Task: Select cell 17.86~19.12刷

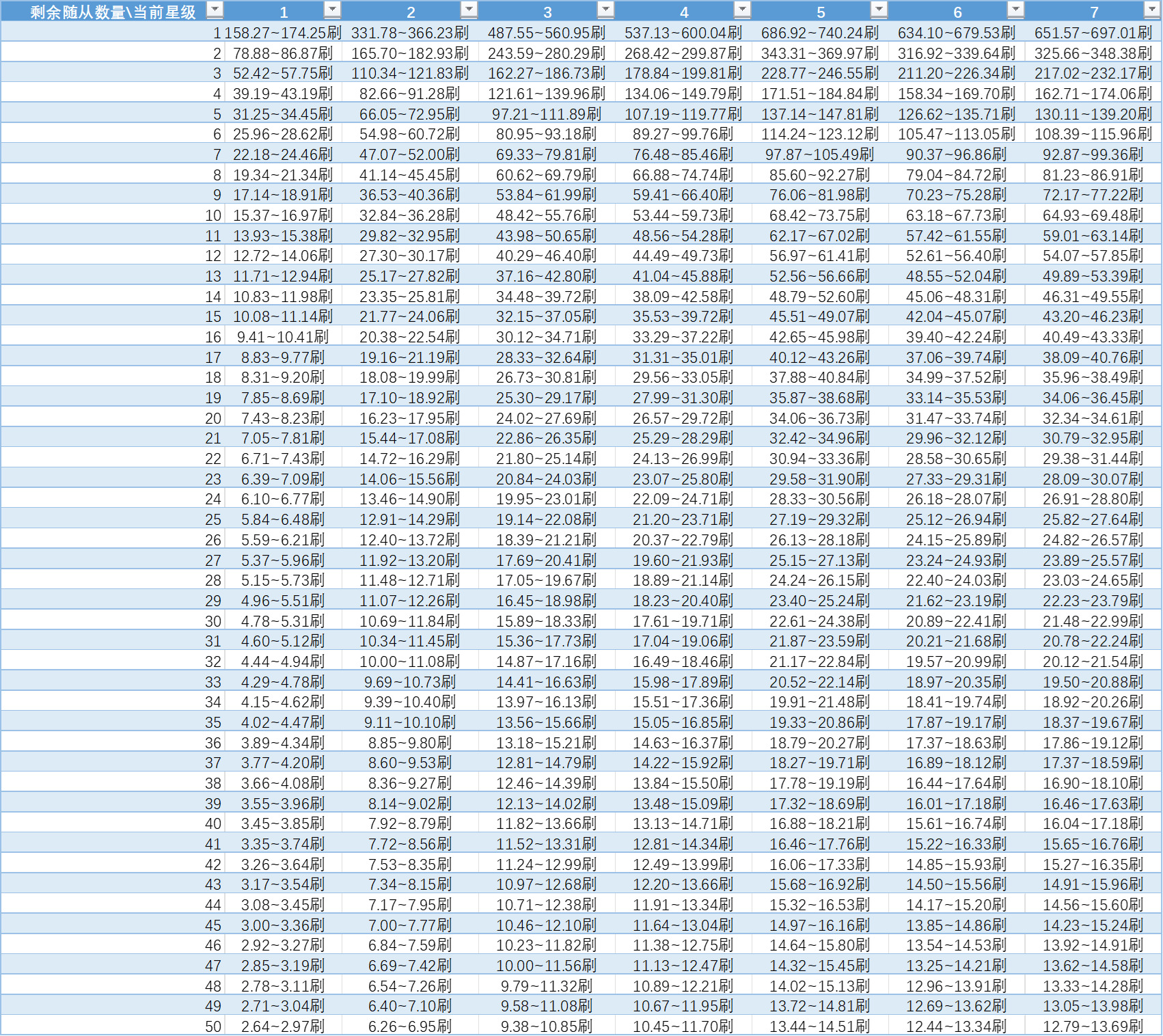Action: point(1093,742)
